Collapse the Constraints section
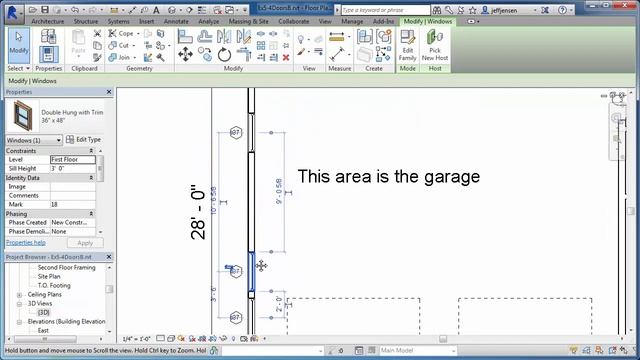The width and height of the screenshot is (640, 360). click(91, 151)
